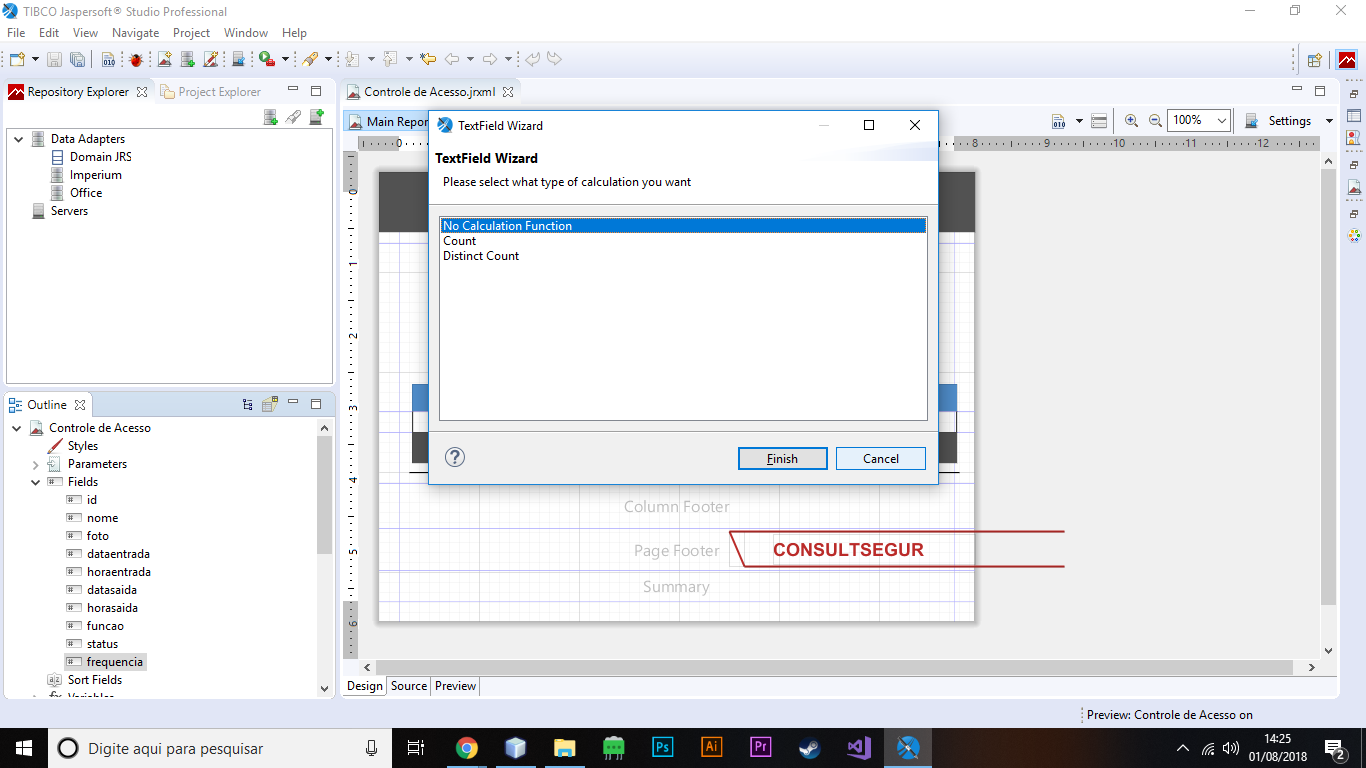Click the Zoom Out magnifier icon
This screenshot has height=768, width=1366.
click(1155, 120)
